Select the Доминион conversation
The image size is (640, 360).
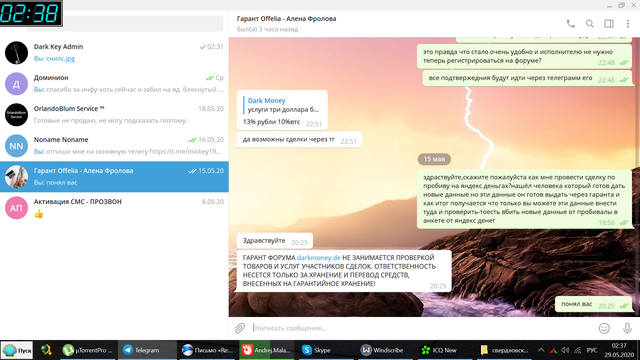tap(114, 84)
